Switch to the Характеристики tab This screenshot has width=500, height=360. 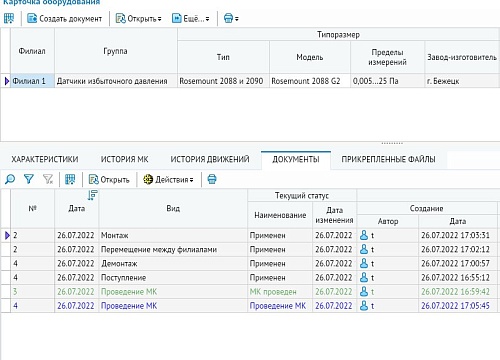(x=45, y=159)
